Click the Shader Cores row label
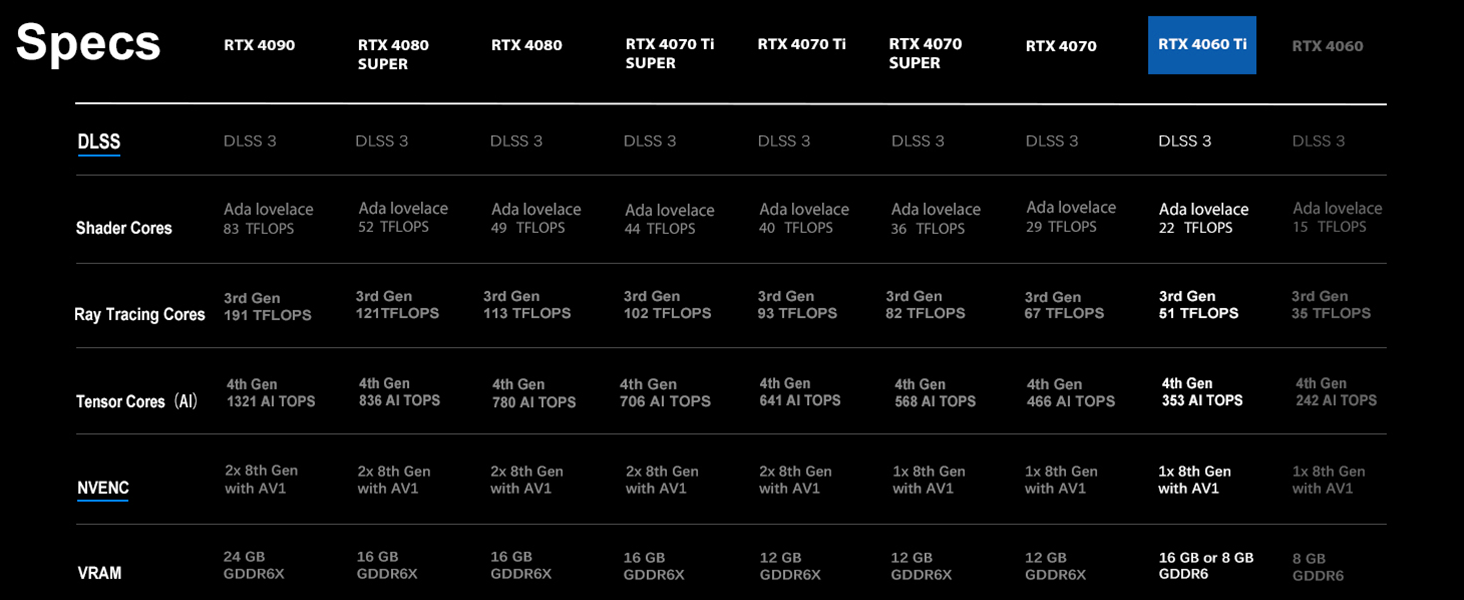1464x600 pixels. click(x=124, y=228)
